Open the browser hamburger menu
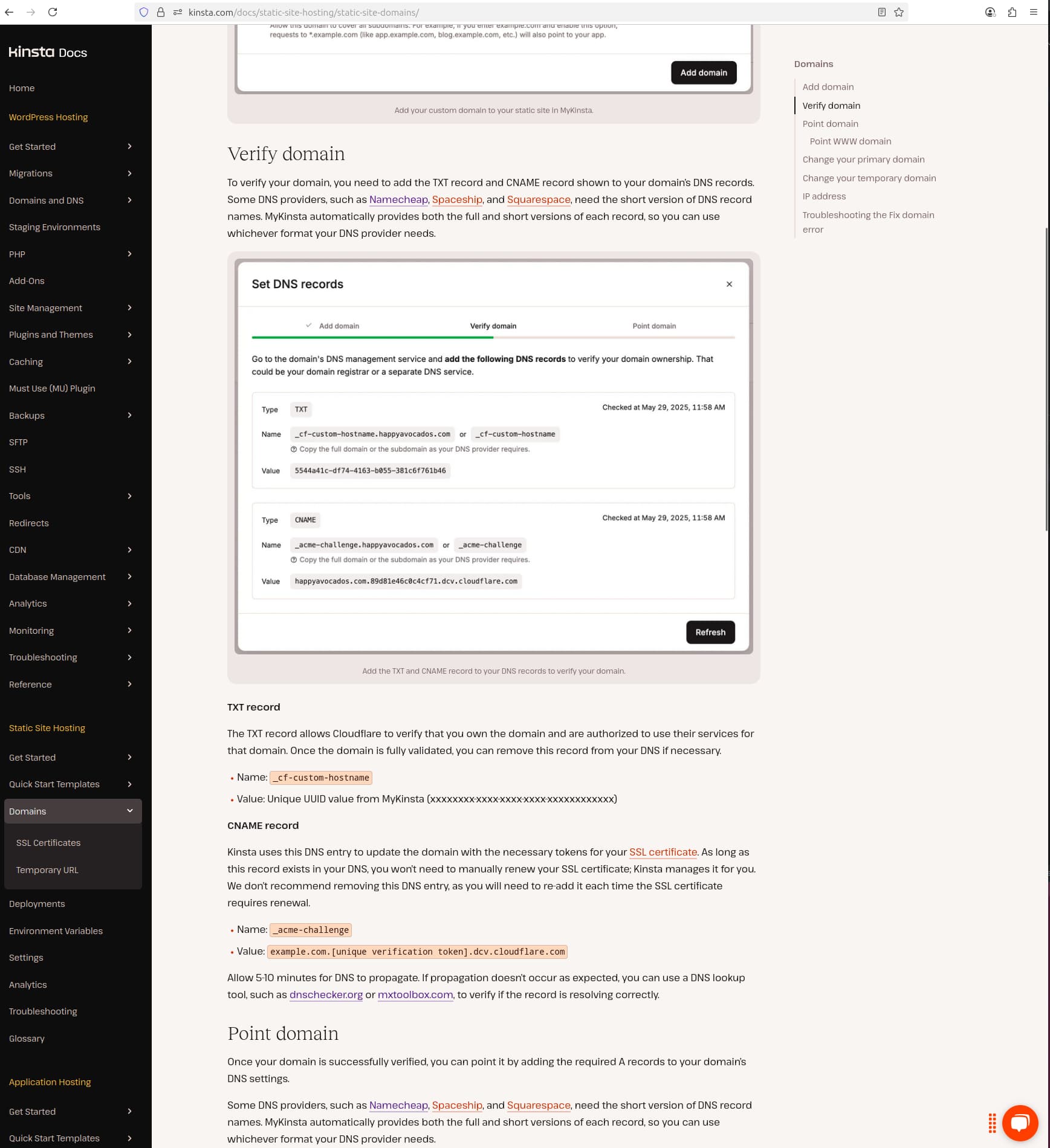This screenshot has width=1050, height=1148. pyautogui.click(x=1034, y=12)
